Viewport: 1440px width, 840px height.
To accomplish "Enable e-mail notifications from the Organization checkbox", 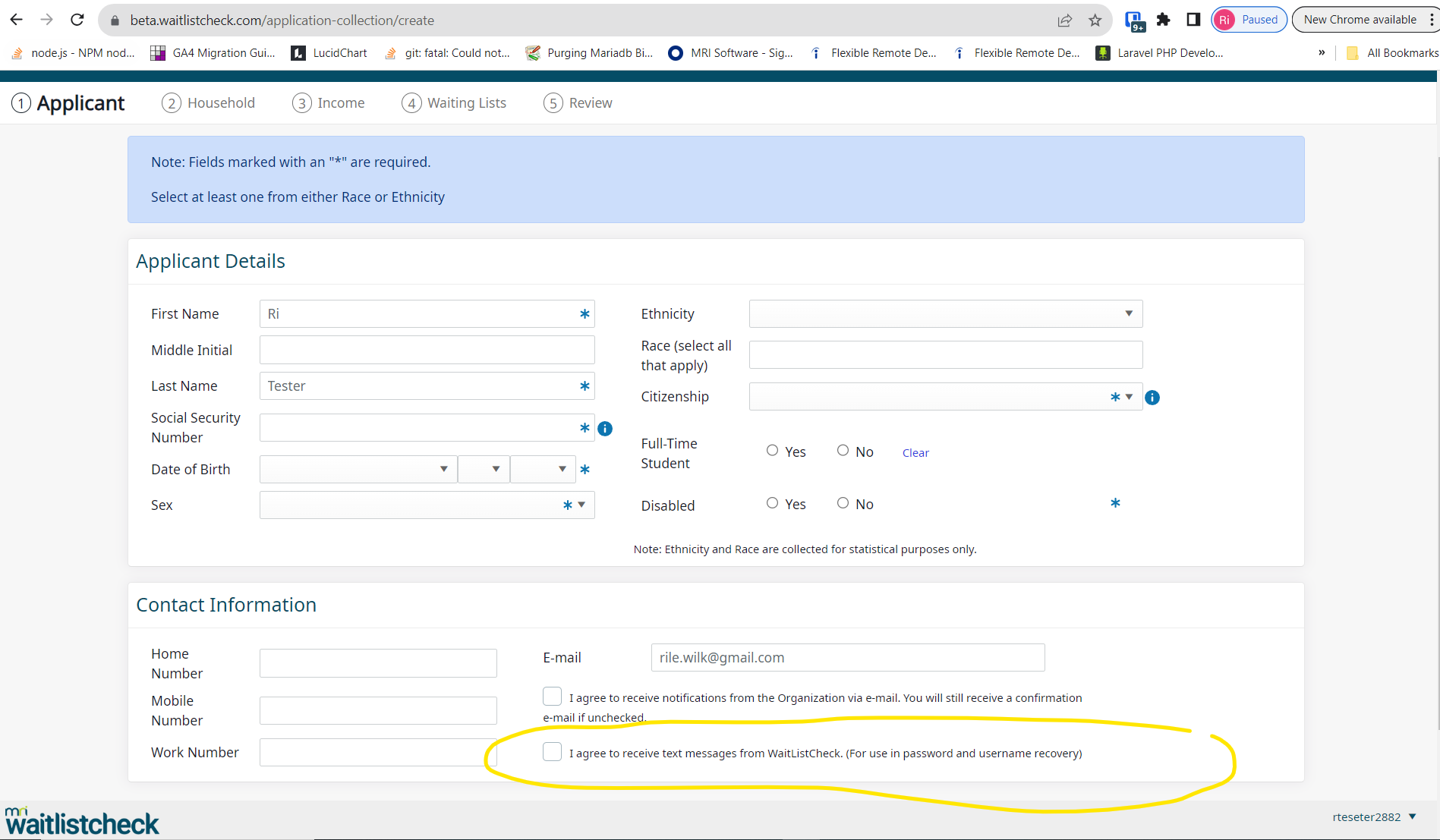I will (x=552, y=697).
